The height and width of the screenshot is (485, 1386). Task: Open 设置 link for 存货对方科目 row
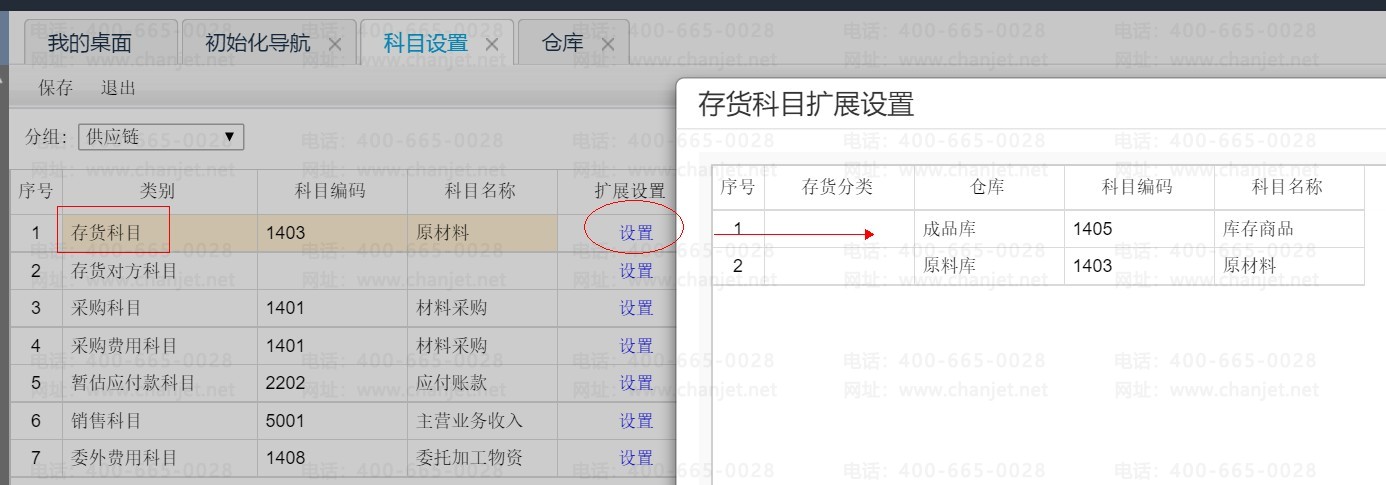pyautogui.click(x=636, y=271)
